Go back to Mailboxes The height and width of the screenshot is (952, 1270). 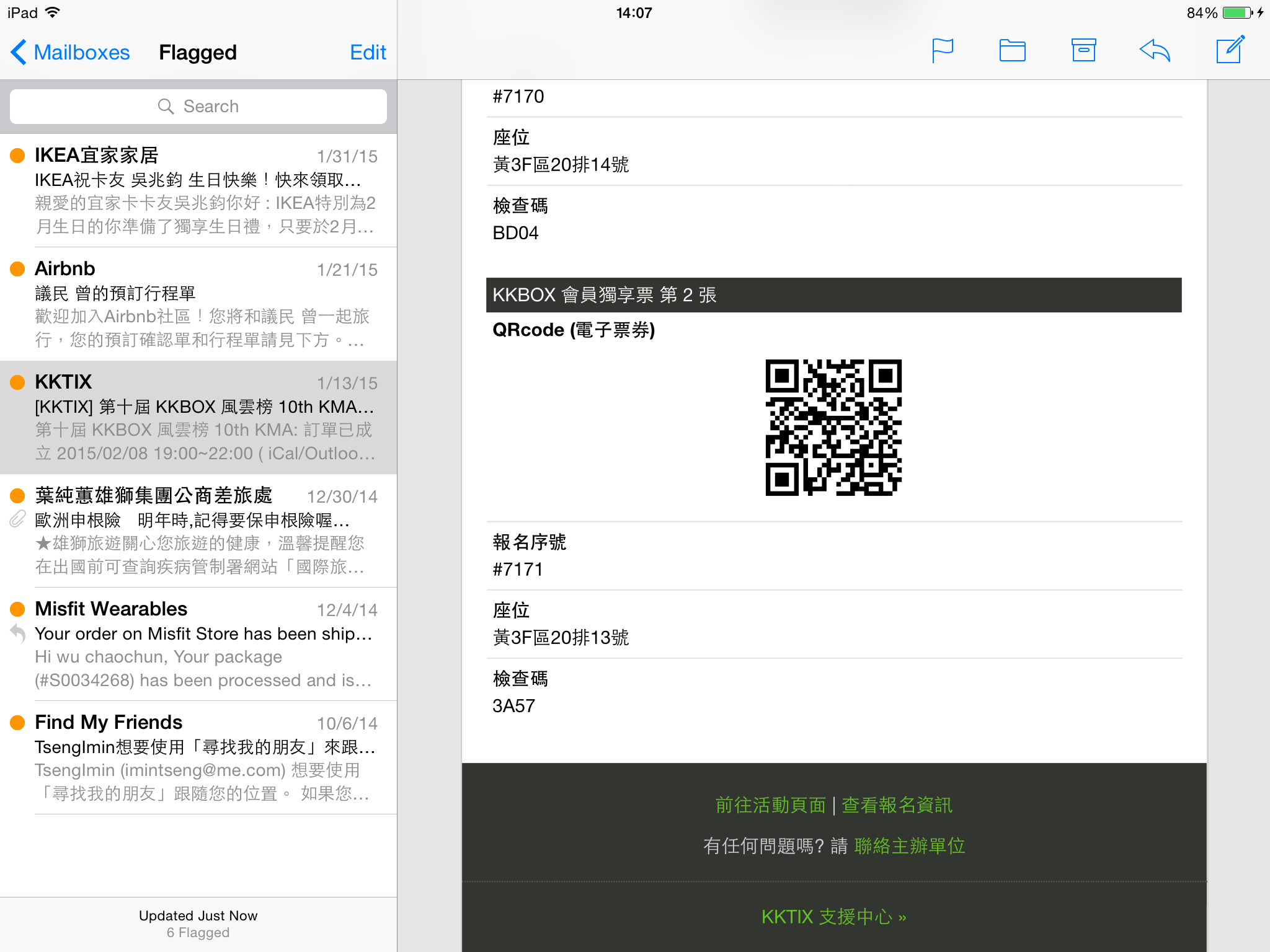click(70, 52)
